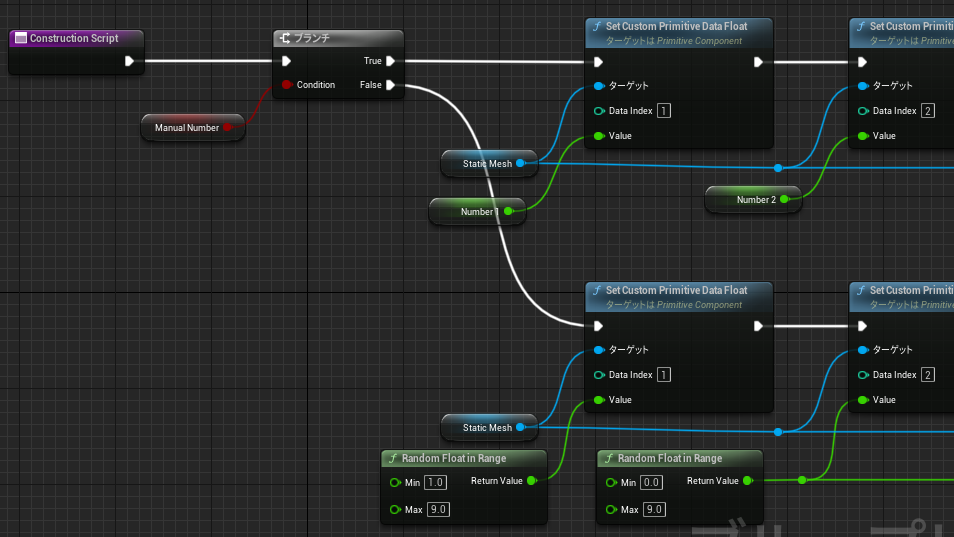Edit the Min field showing 0.0
954x537 pixels.
[x=652, y=482]
